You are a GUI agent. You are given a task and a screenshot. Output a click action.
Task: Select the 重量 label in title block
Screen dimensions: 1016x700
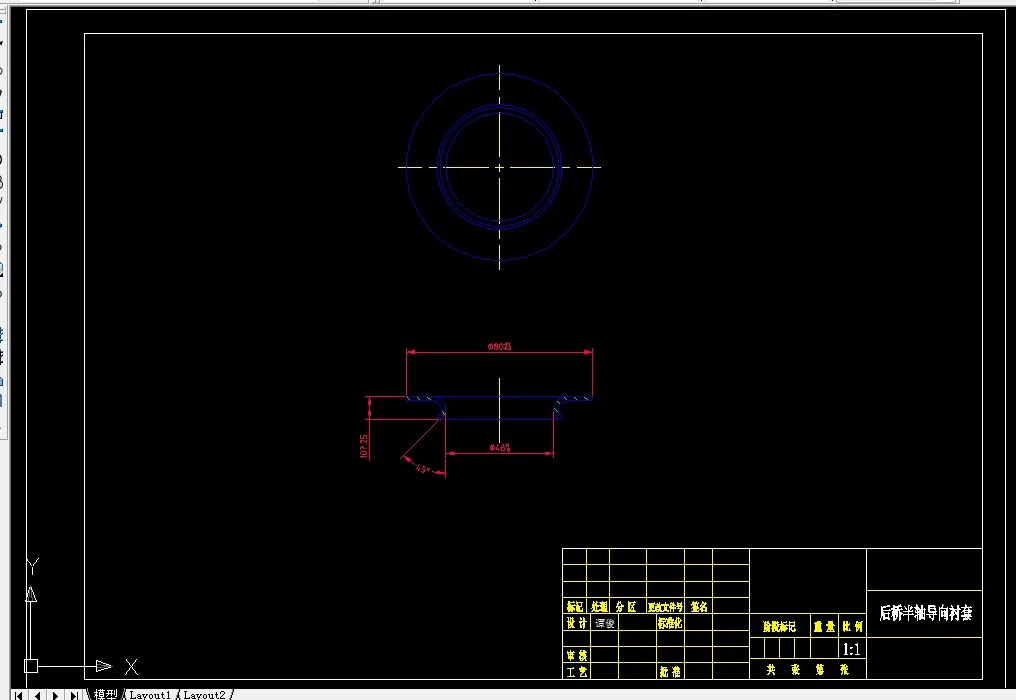tap(824, 626)
